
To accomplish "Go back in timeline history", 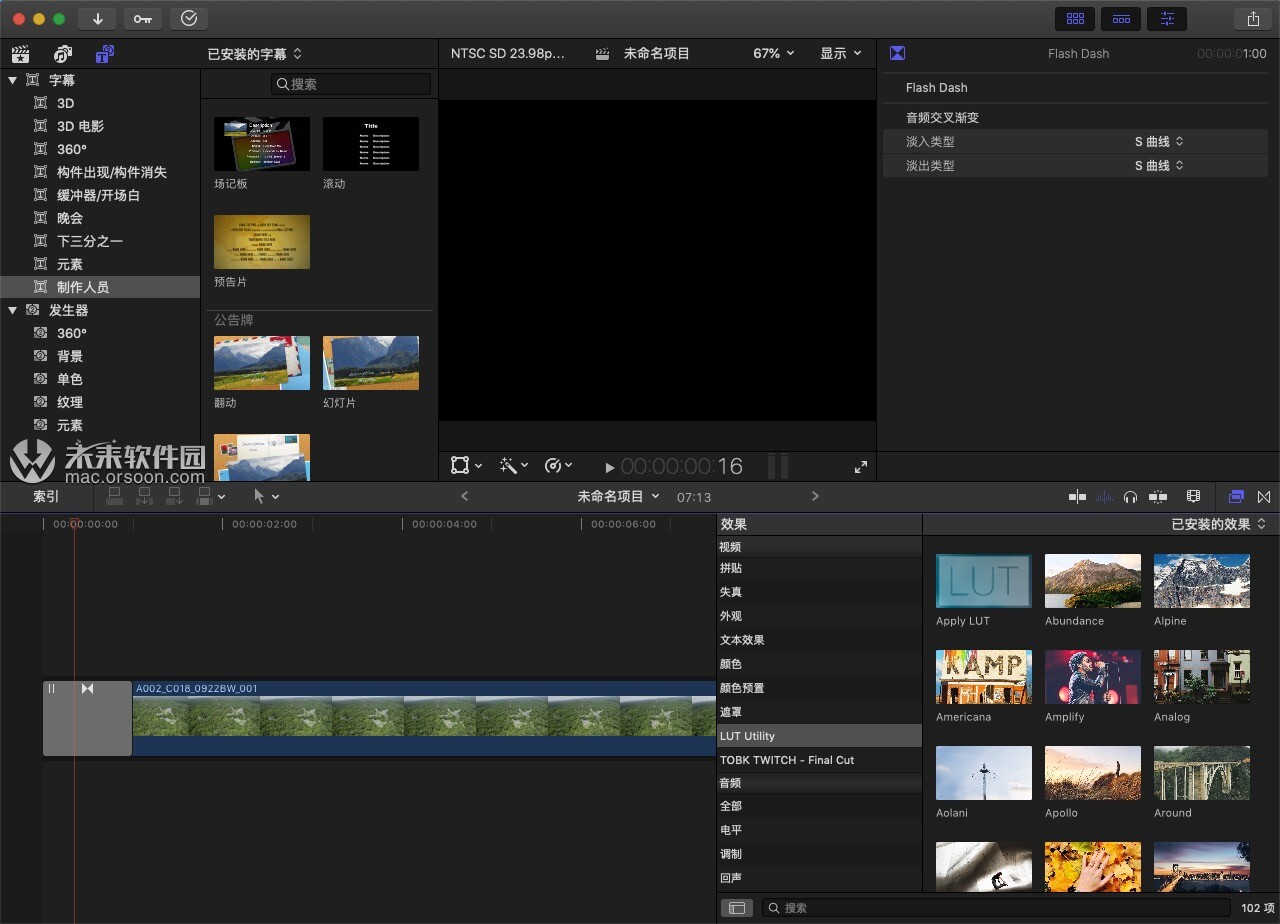I will [x=464, y=496].
